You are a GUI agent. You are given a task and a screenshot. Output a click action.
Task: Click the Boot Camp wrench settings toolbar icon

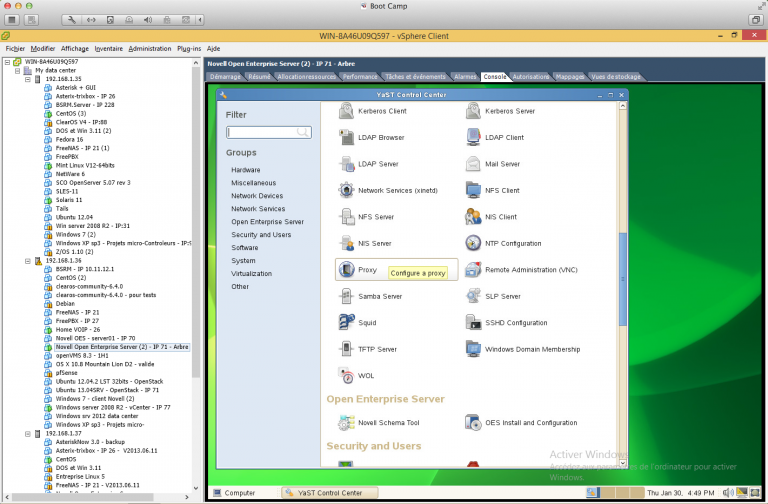[72, 20]
